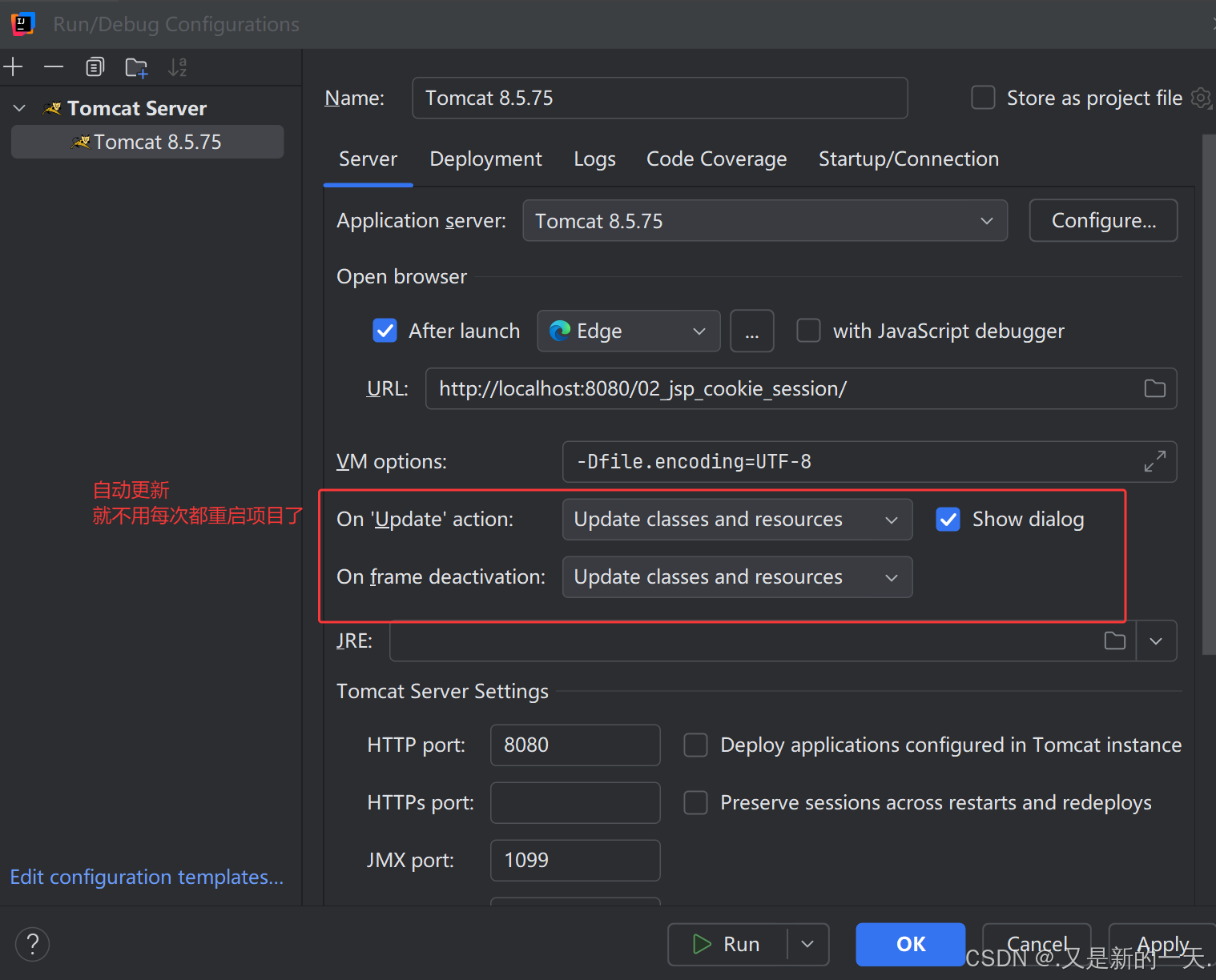1216x980 pixels.
Task: Browse for JRE folder icon
Action: [1115, 641]
